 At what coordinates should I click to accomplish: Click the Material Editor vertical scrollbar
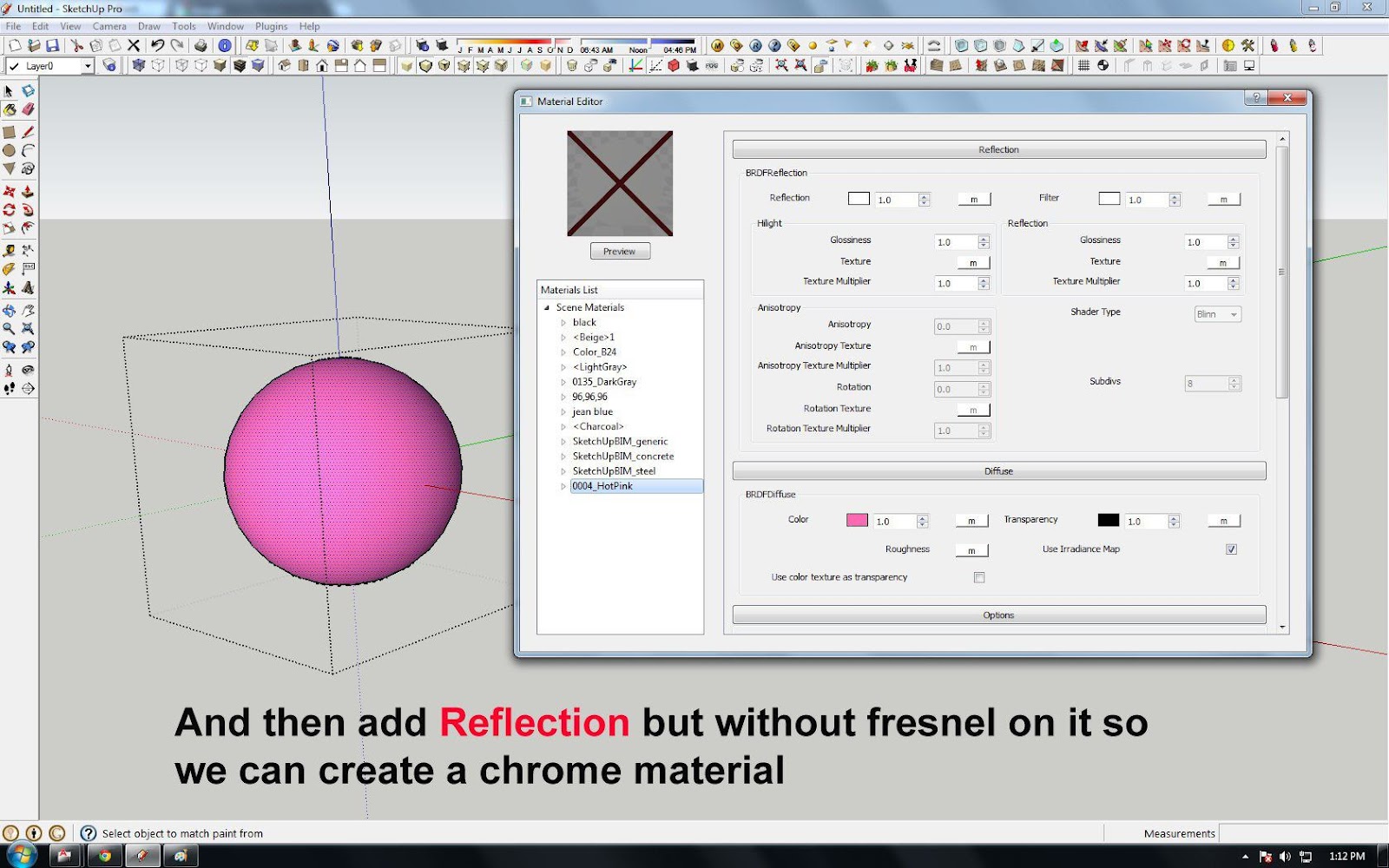click(x=1282, y=272)
